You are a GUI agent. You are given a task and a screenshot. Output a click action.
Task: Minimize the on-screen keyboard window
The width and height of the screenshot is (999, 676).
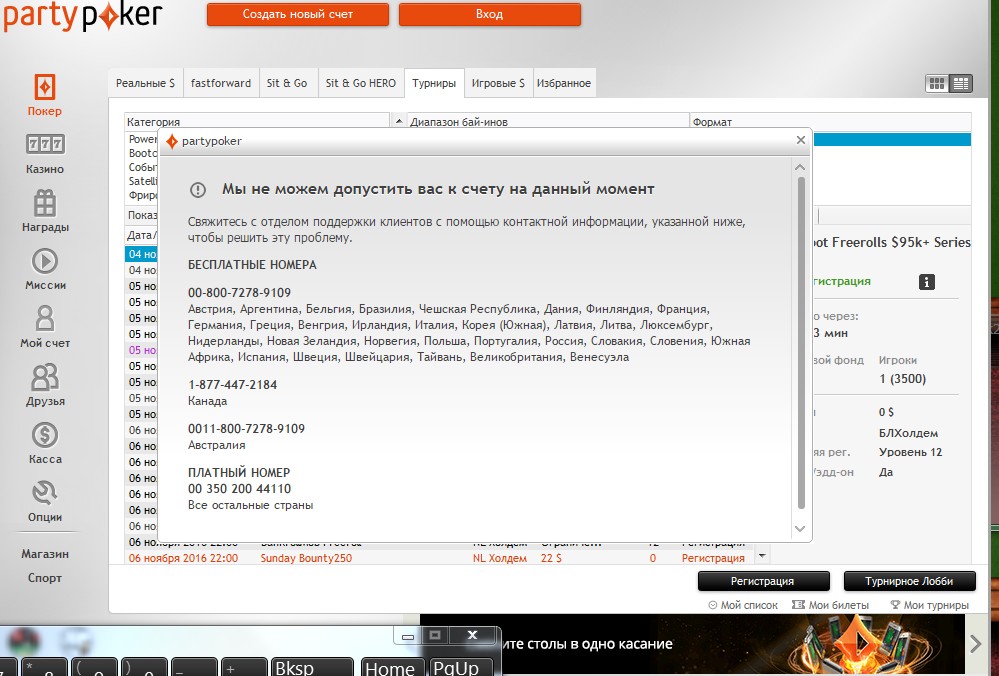[x=408, y=636]
